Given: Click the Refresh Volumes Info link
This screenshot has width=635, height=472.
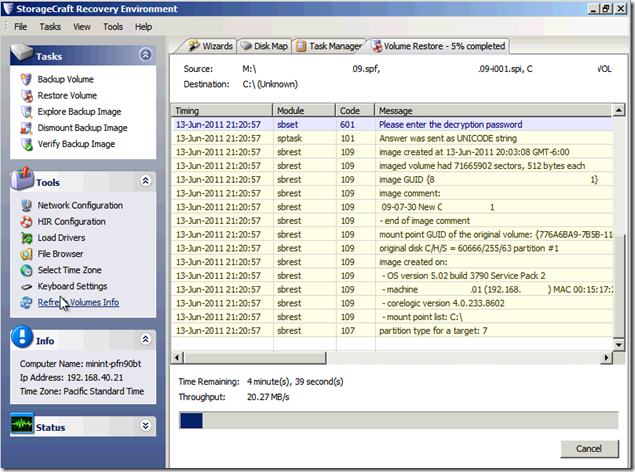Looking at the screenshot, I should 78,302.
